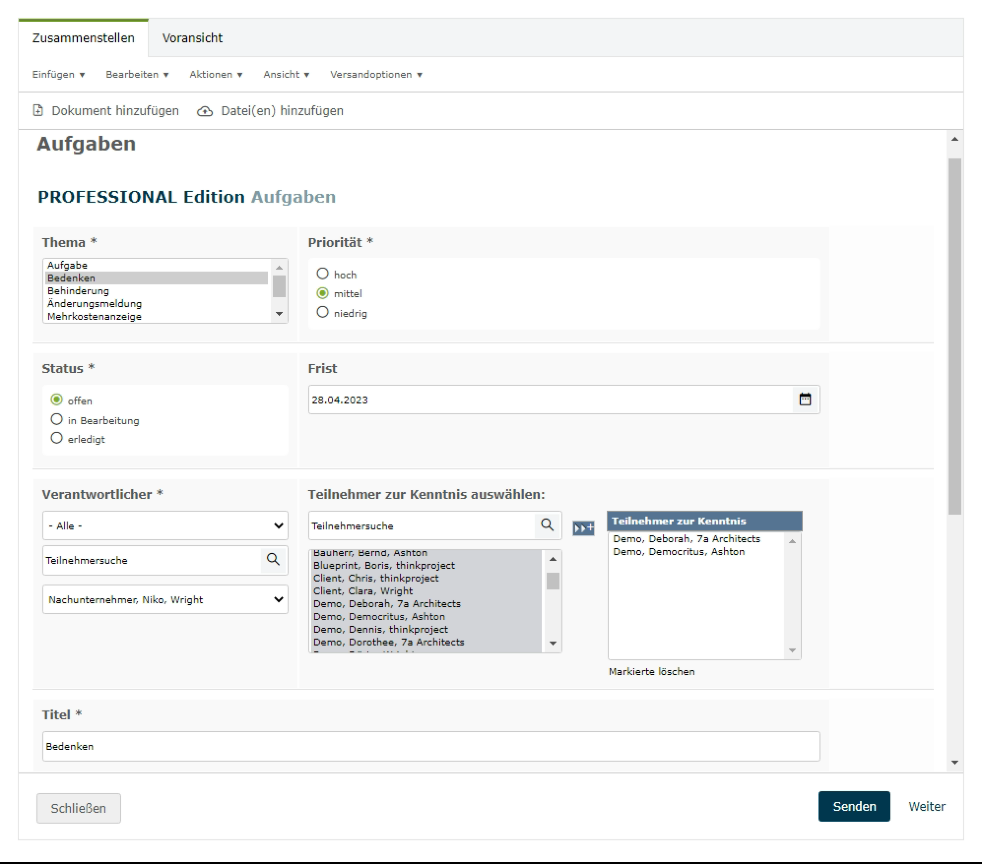Image resolution: width=982 pixels, height=864 pixels.
Task: Click participant list scroll-up arrow
Action: click(x=553, y=559)
